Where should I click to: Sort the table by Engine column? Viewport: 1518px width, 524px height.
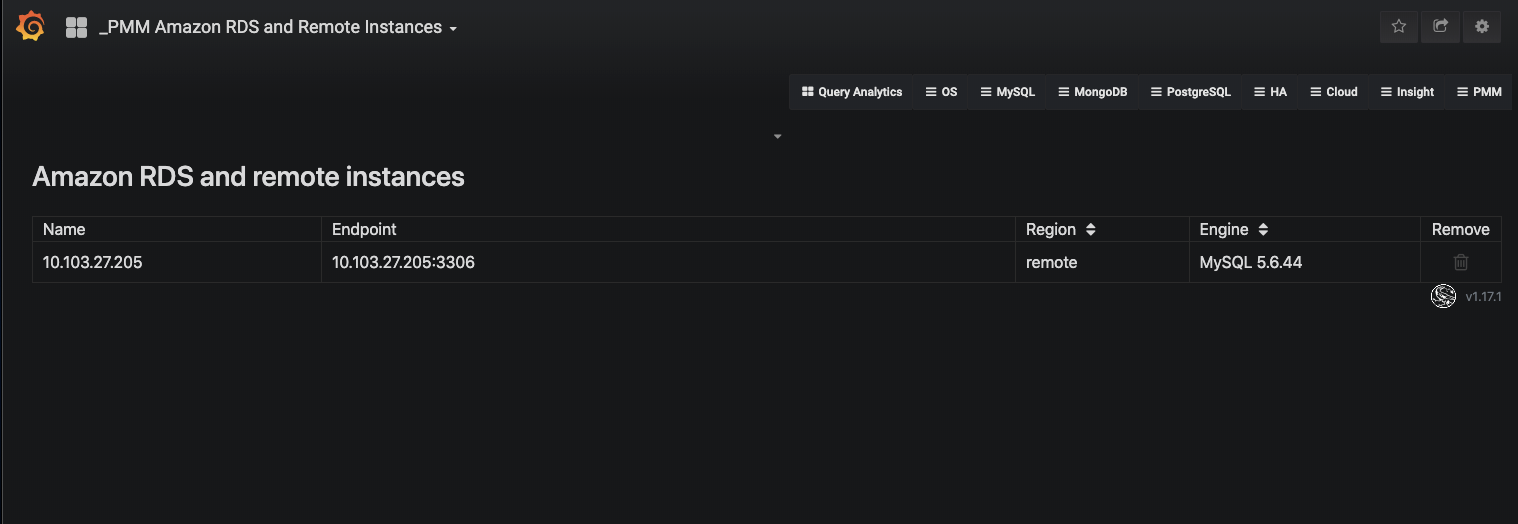[x=1263, y=229]
